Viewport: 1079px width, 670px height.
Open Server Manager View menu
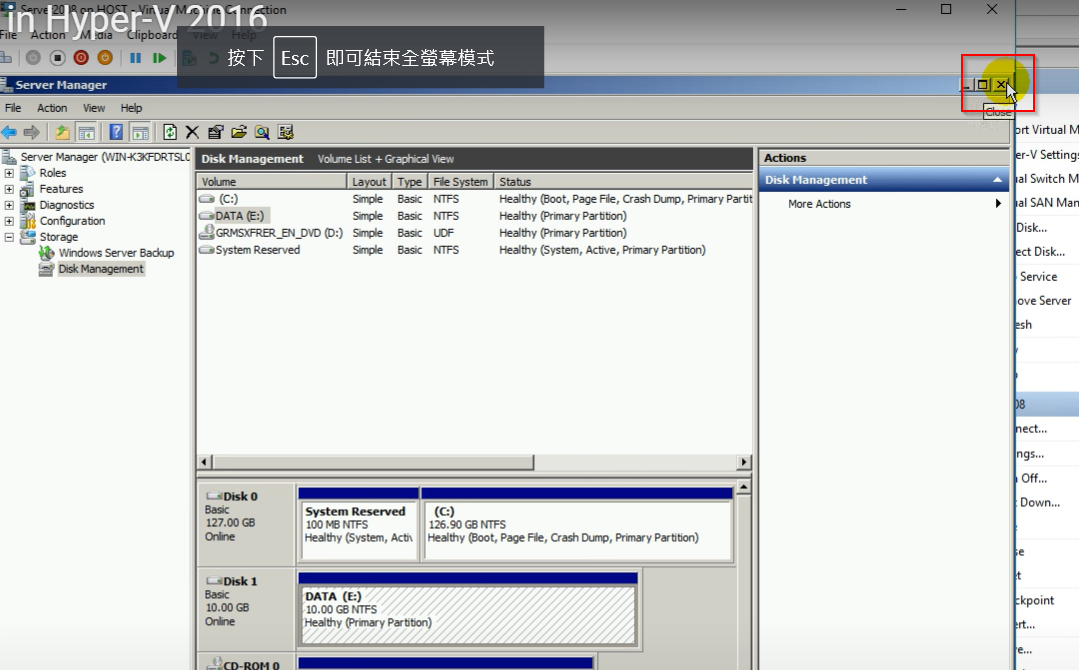coord(94,108)
